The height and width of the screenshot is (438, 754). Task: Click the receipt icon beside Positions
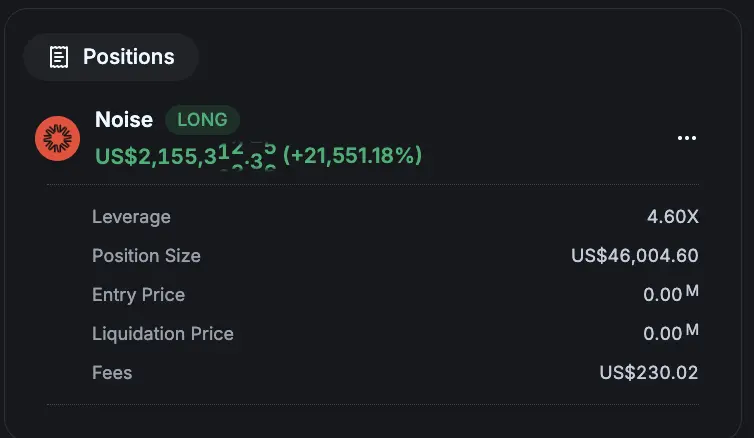point(59,57)
